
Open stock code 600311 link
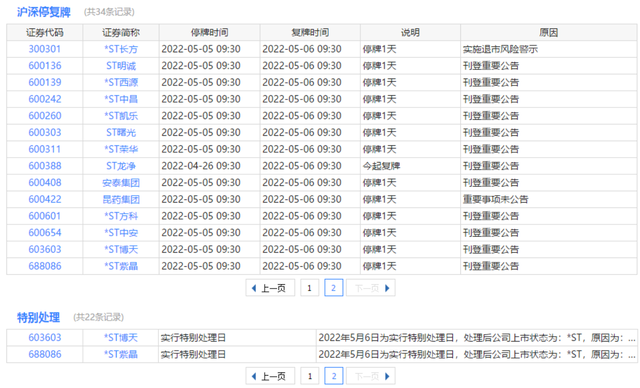pos(44,149)
